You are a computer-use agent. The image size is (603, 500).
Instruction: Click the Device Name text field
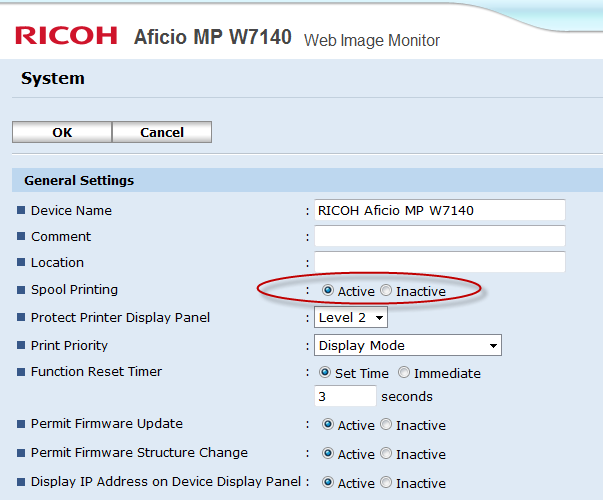point(439,211)
